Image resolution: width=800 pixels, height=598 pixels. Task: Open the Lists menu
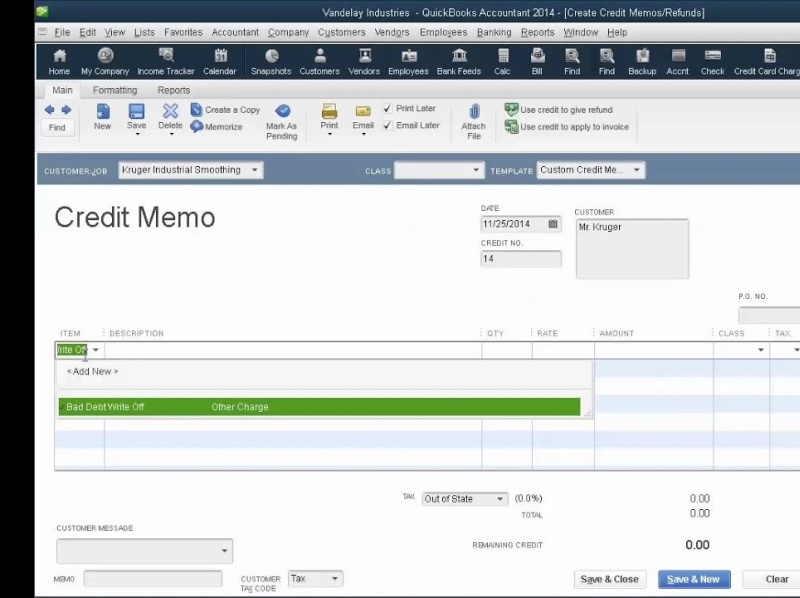[144, 32]
